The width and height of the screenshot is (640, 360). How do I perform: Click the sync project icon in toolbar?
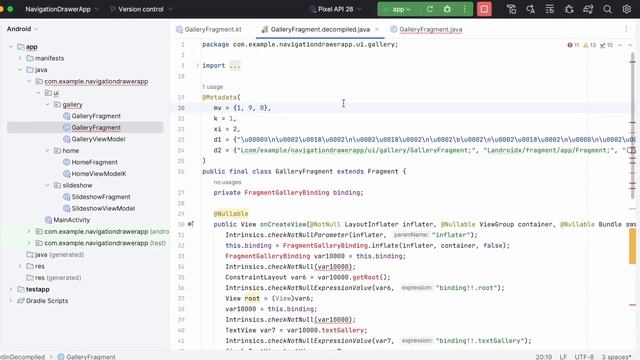tap(588, 9)
